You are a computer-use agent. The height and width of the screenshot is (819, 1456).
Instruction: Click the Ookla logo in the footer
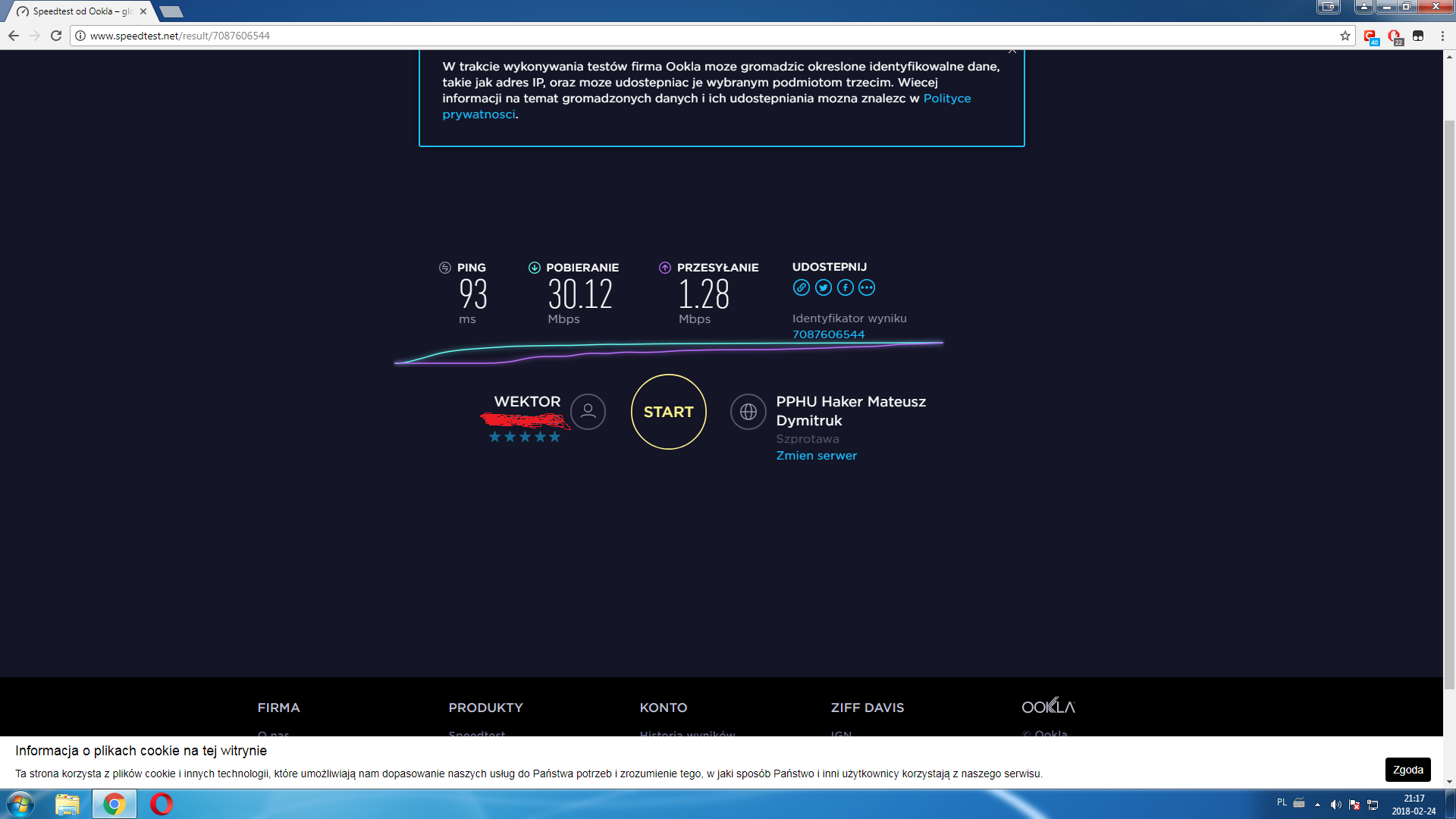1049,706
